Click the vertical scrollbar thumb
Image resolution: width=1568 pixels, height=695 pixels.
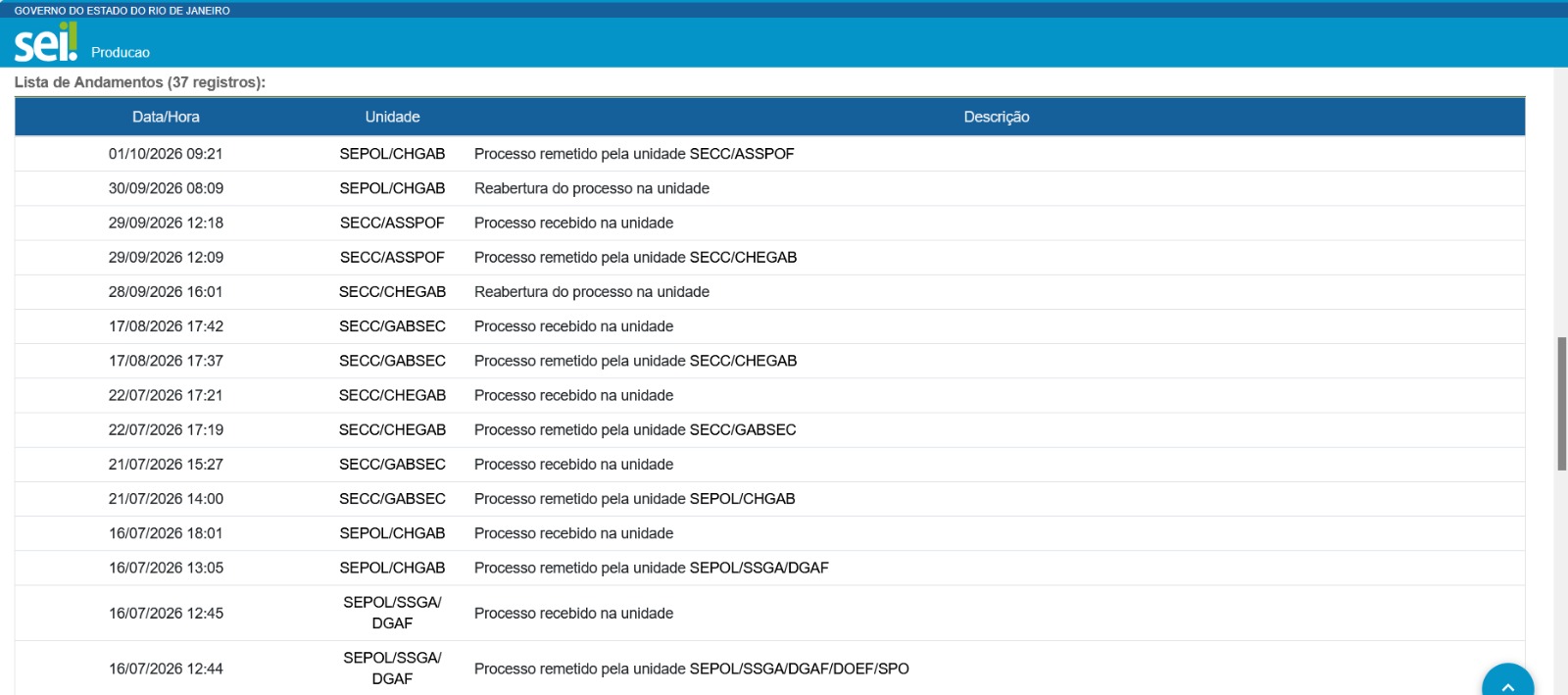(x=1561, y=404)
